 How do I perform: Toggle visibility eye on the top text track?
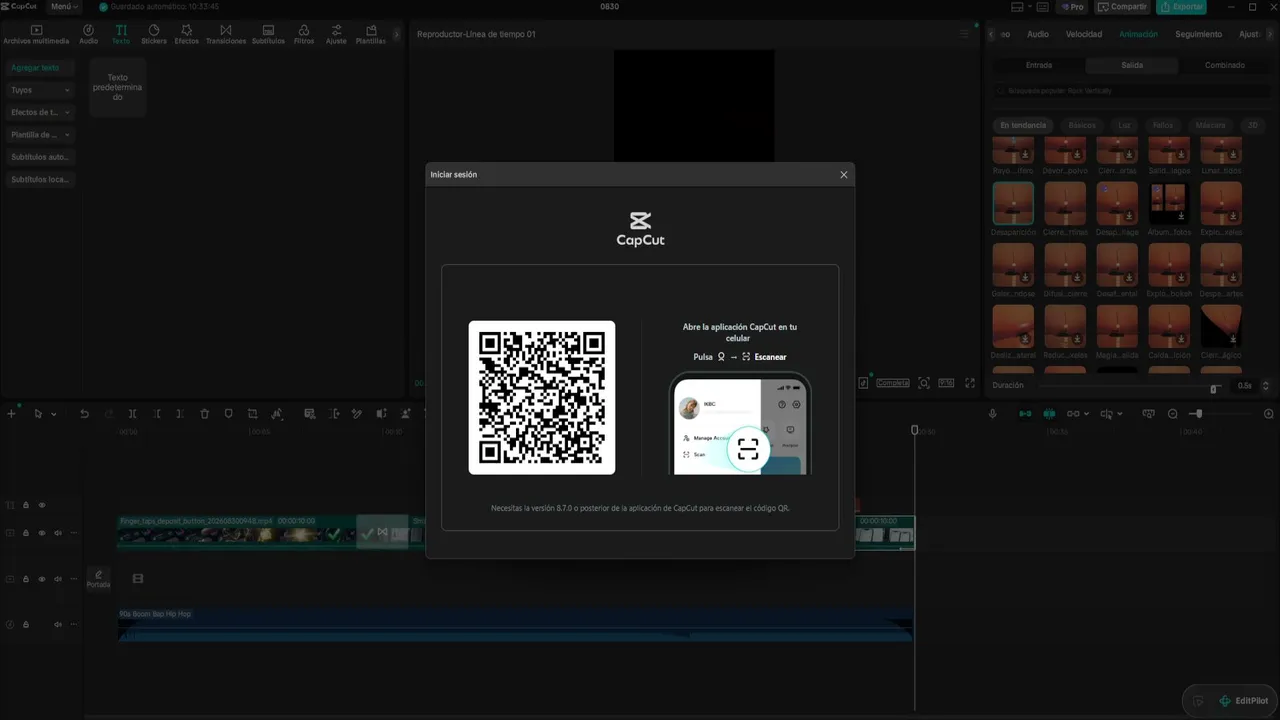point(42,506)
